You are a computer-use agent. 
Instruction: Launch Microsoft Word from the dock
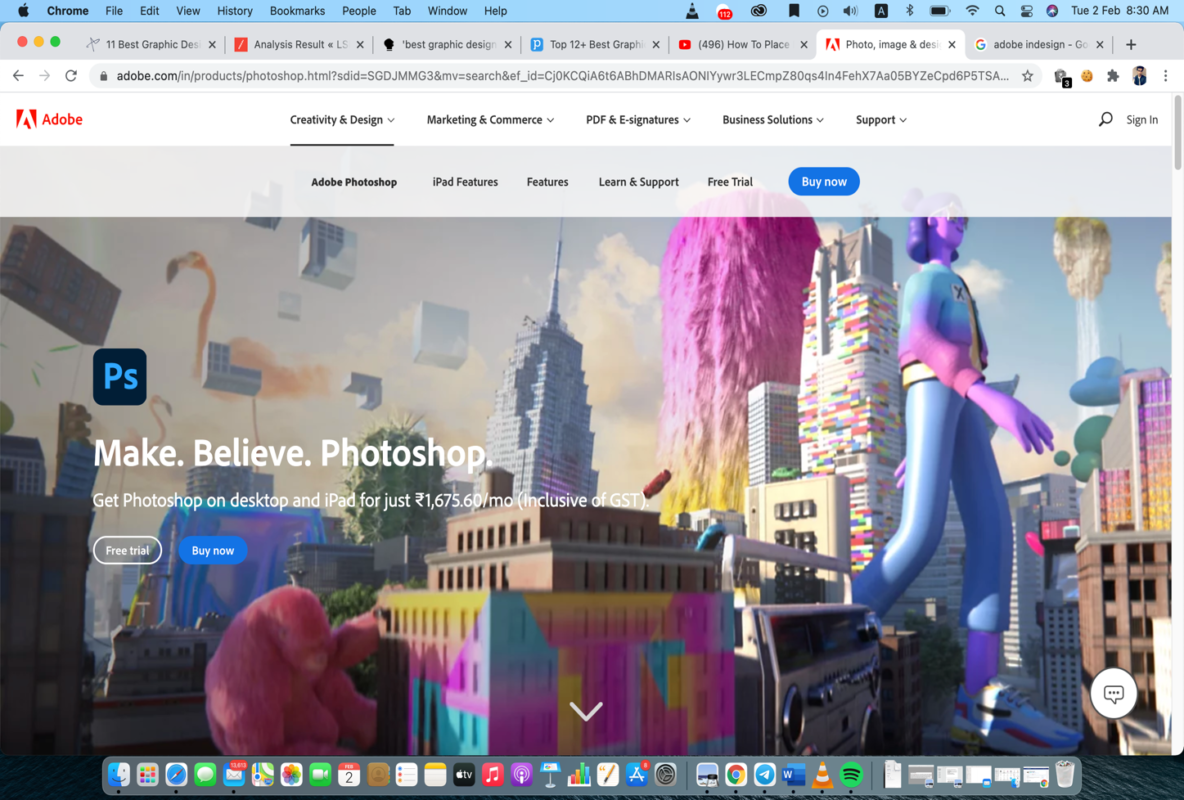pos(793,774)
